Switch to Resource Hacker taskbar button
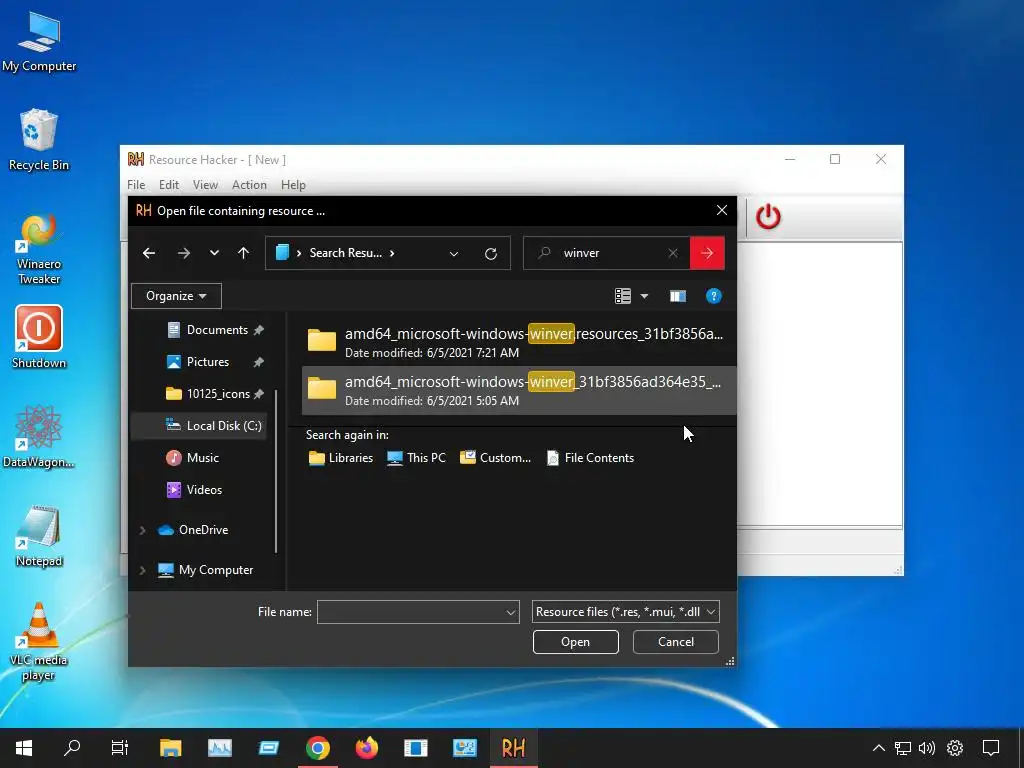Image resolution: width=1024 pixels, height=768 pixels. (513, 748)
